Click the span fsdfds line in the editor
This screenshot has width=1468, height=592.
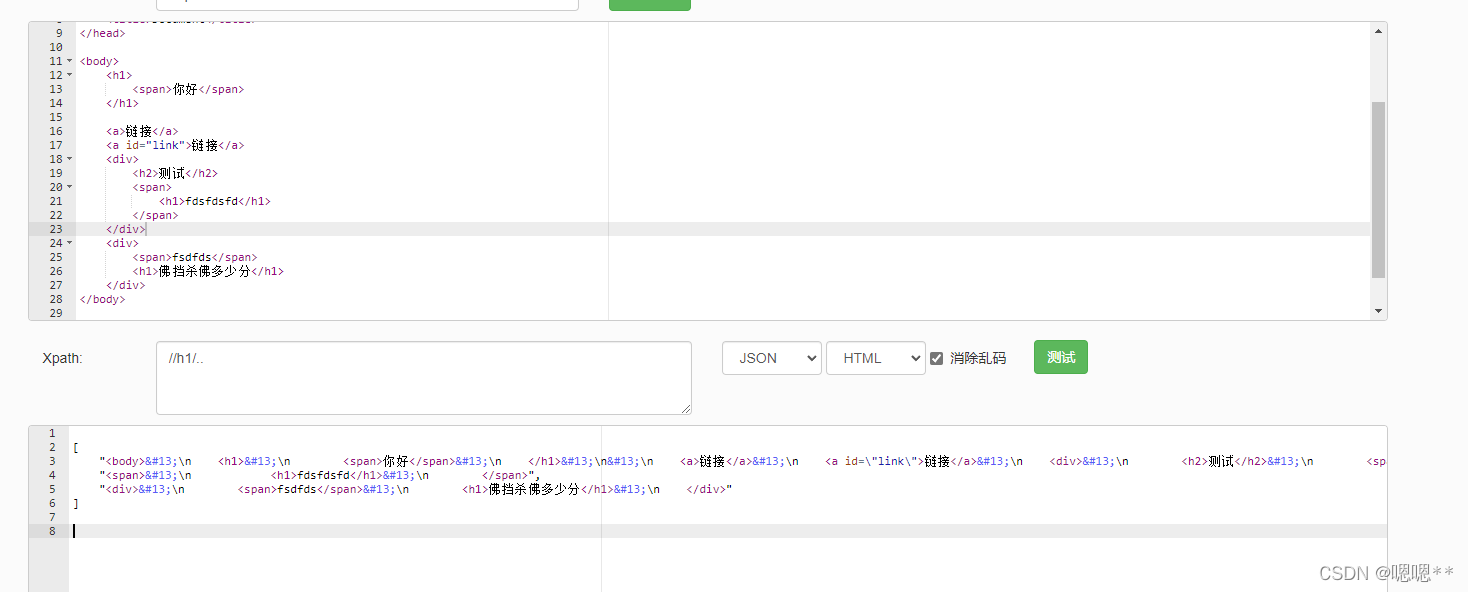pos(194,257)
